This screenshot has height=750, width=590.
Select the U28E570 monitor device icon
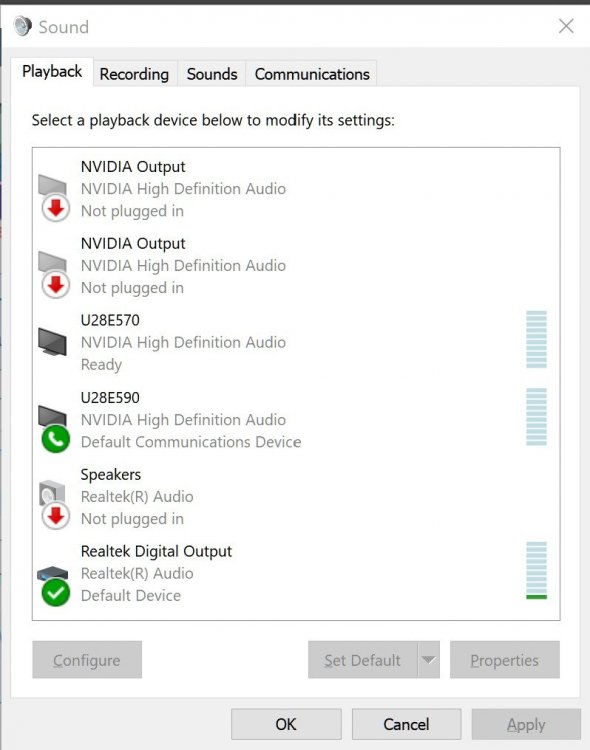coord(52,342)
